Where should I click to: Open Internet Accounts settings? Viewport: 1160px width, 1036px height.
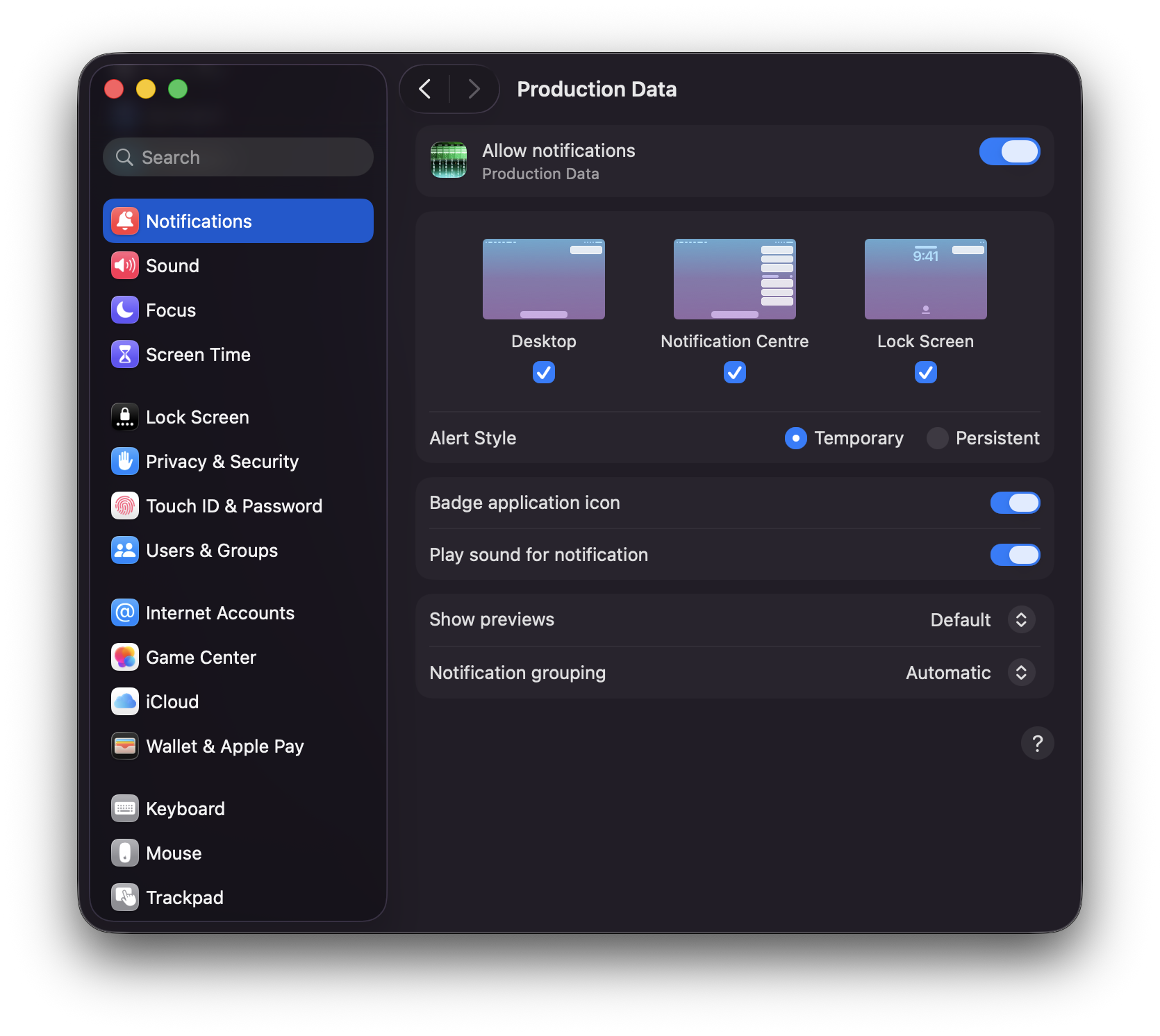click(238, 612)
